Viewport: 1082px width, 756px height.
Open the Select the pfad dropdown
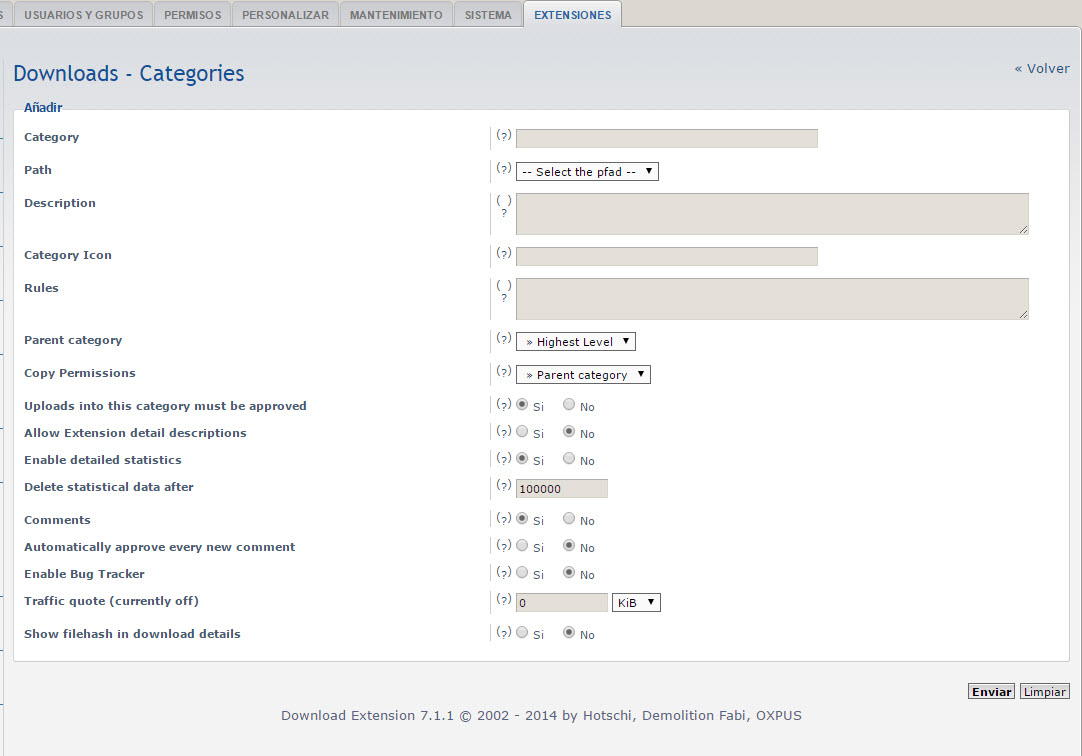tap(587, 172)
